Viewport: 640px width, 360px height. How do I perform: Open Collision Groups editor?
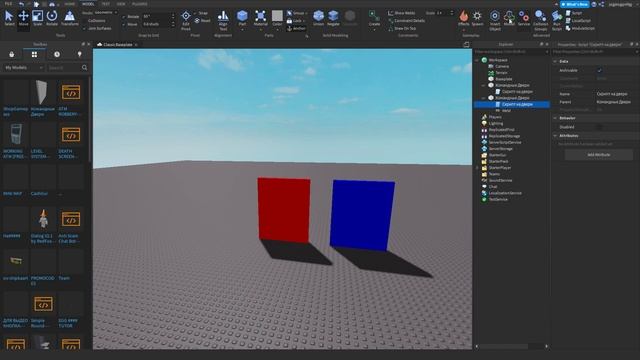(540, 20)
